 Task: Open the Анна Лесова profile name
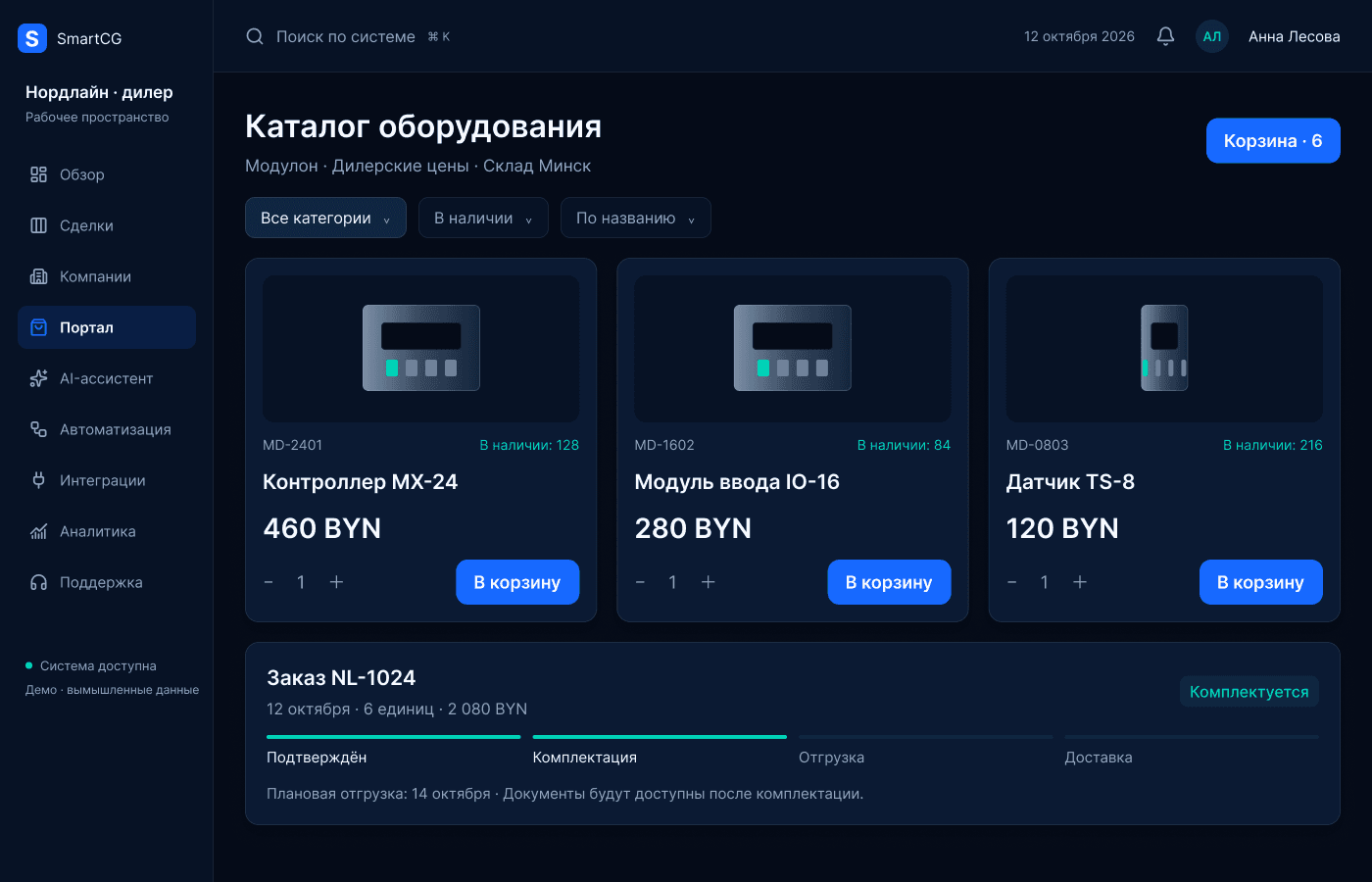1295,36
